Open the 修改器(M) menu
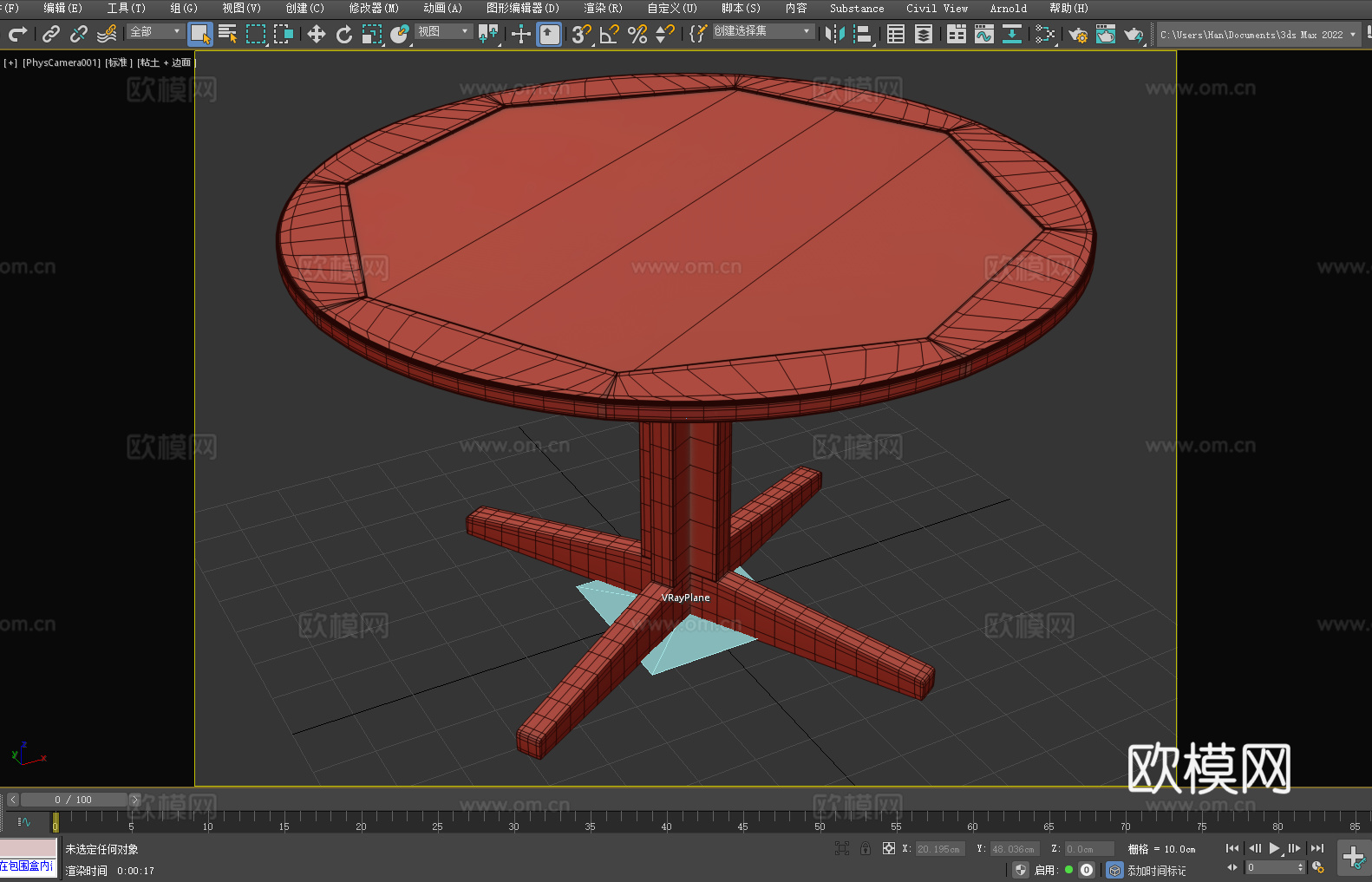Image resolution: width=1372 pixels, height=882 pixels. tap(374, 8)
